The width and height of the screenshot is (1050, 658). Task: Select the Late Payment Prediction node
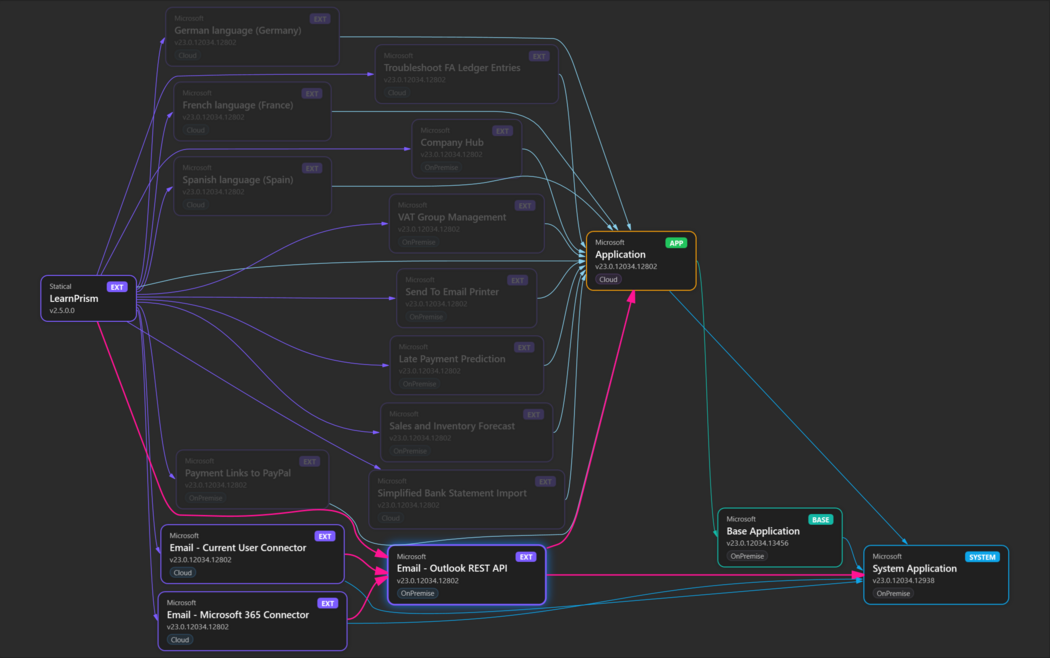[467, 365]
